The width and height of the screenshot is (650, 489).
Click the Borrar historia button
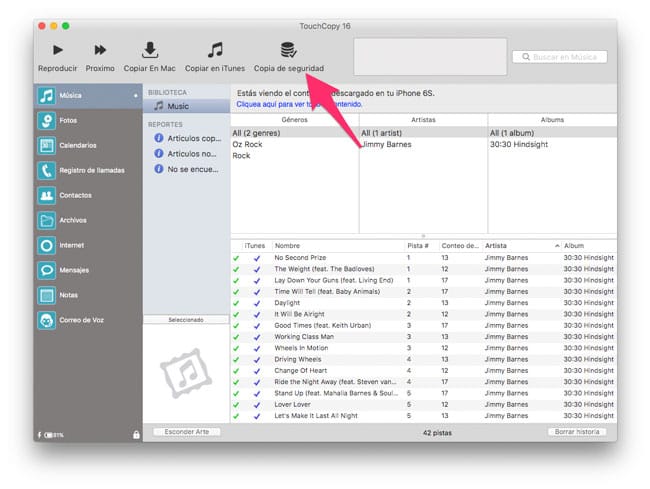pos(577,432)
